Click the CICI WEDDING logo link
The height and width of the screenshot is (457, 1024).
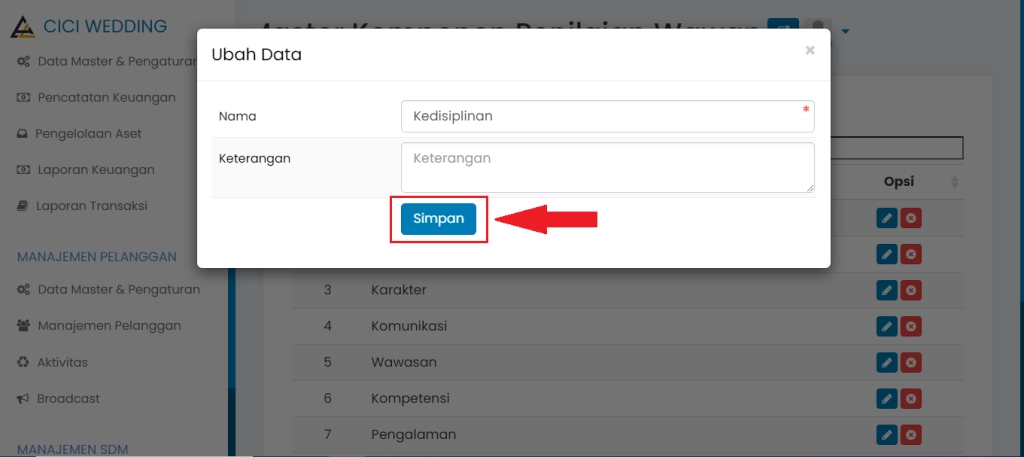pos(90,27)
